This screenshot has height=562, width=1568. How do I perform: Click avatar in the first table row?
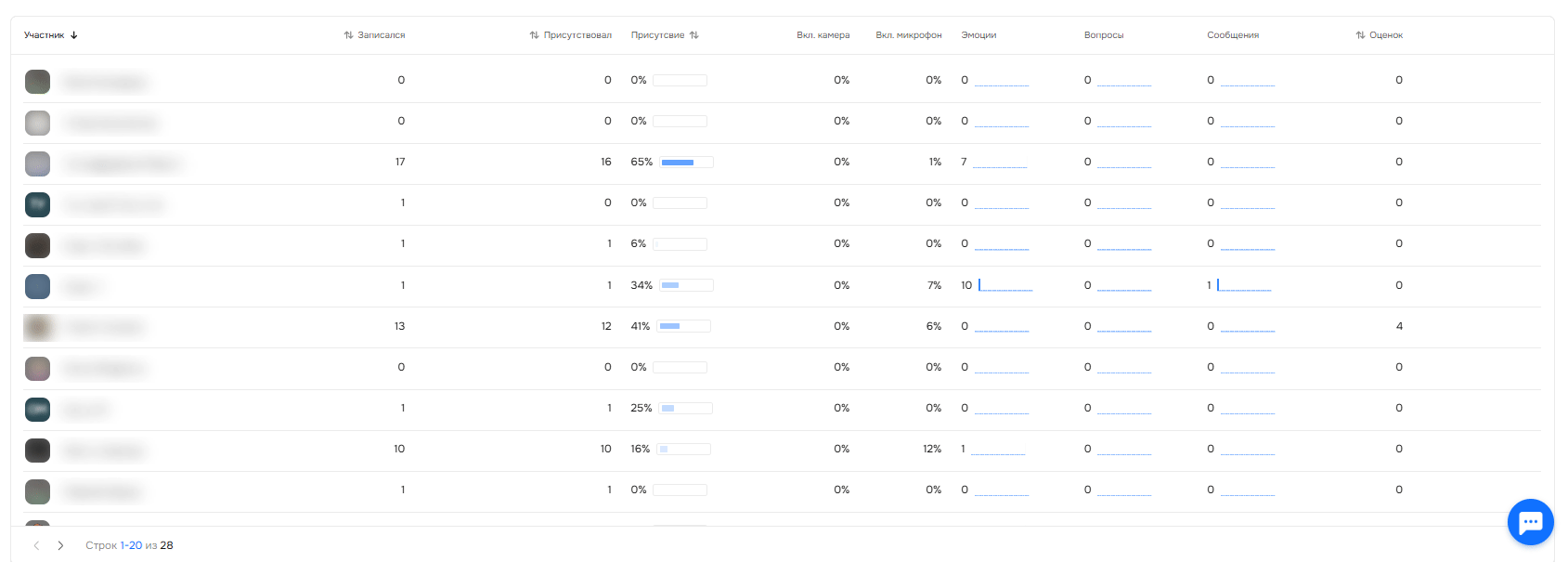tap(37, 82)
